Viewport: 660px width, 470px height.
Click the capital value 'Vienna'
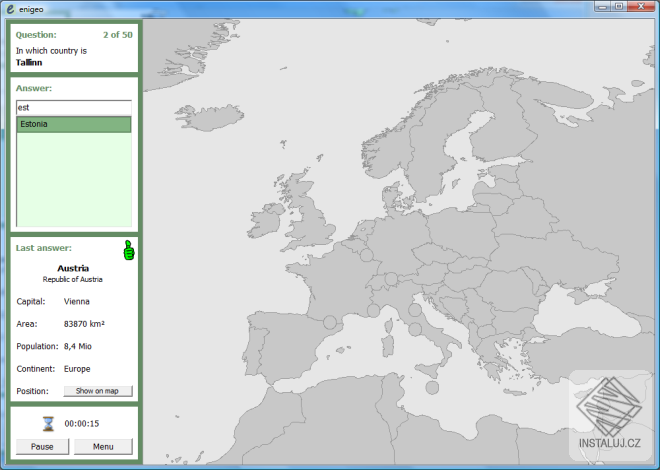77,302
